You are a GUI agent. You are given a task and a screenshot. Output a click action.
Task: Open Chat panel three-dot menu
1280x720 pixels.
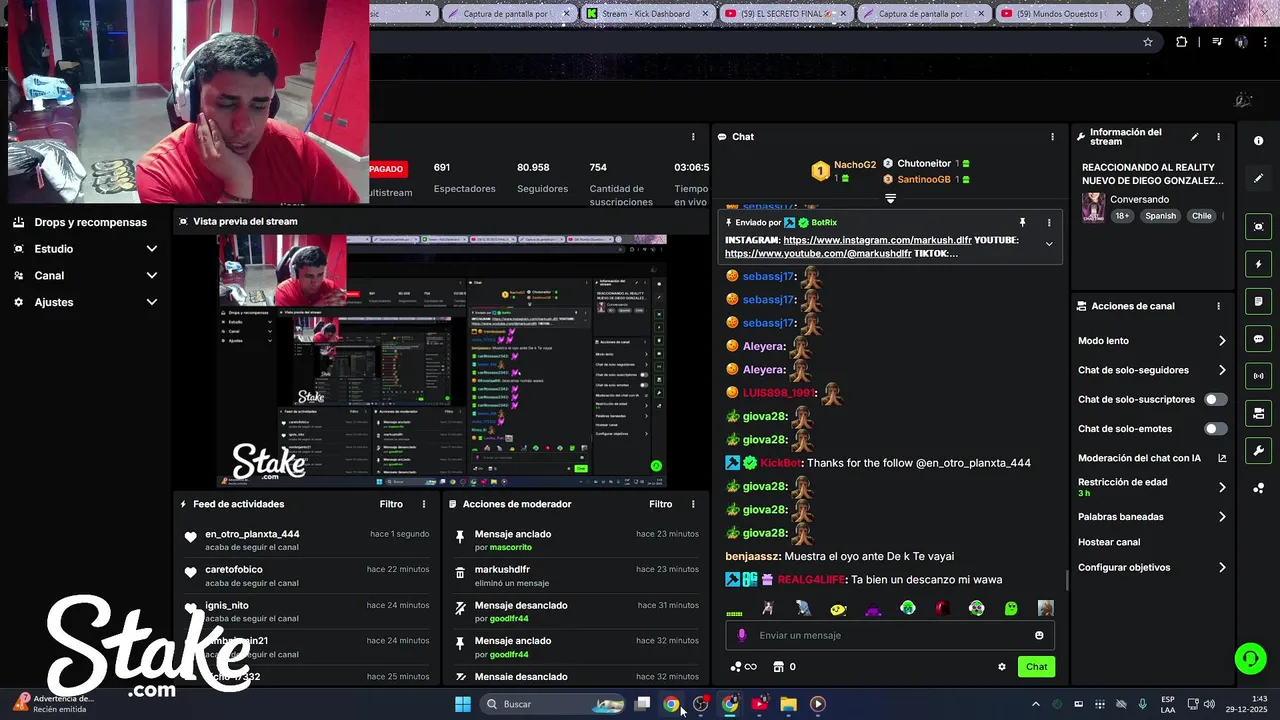(x=1052, y=137)
